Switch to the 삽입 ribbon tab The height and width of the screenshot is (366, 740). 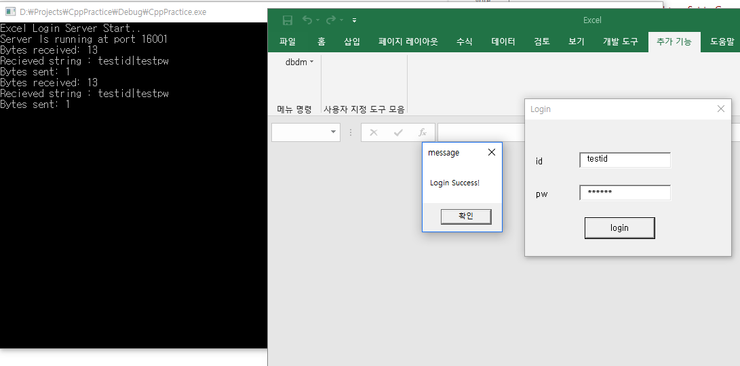tap(352, 42)
